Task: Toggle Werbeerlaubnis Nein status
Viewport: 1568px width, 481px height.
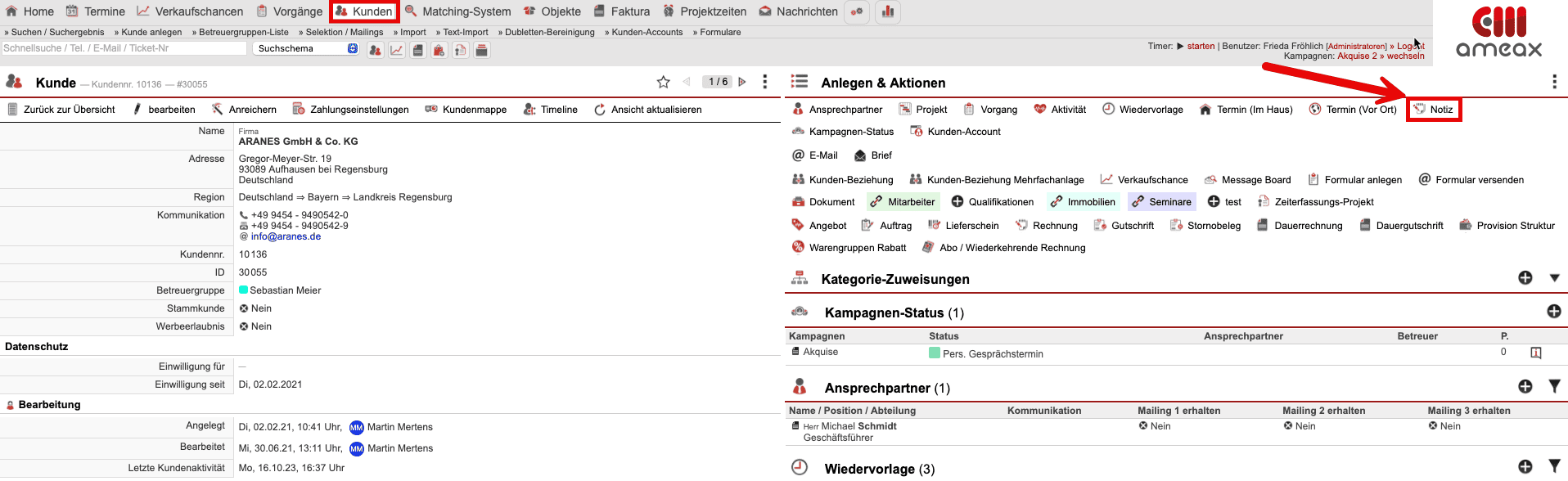Action: pos(244,326)
